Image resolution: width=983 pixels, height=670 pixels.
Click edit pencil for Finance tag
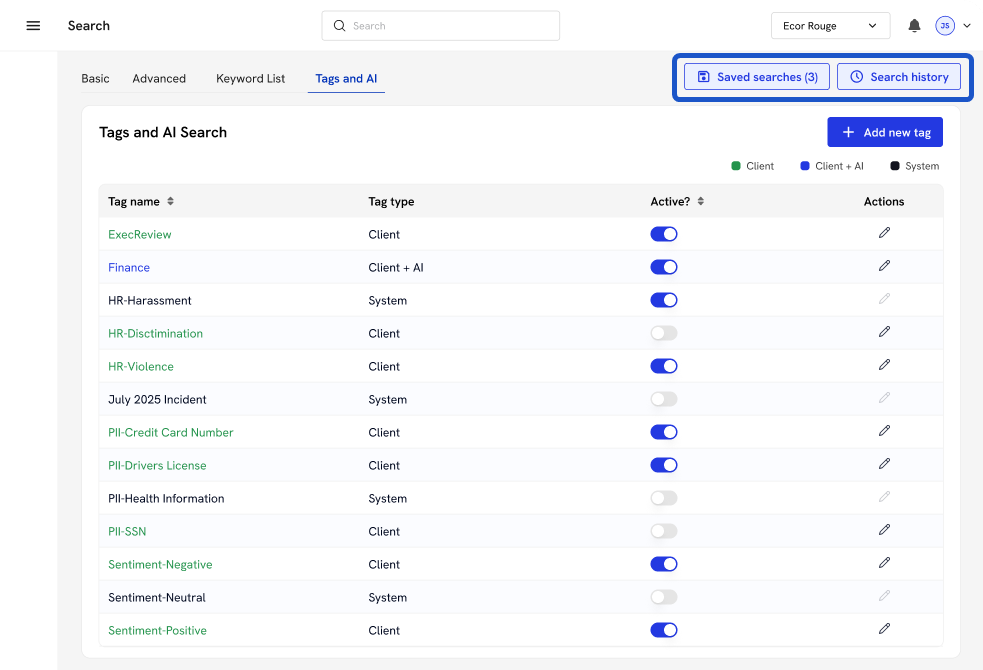884,266
